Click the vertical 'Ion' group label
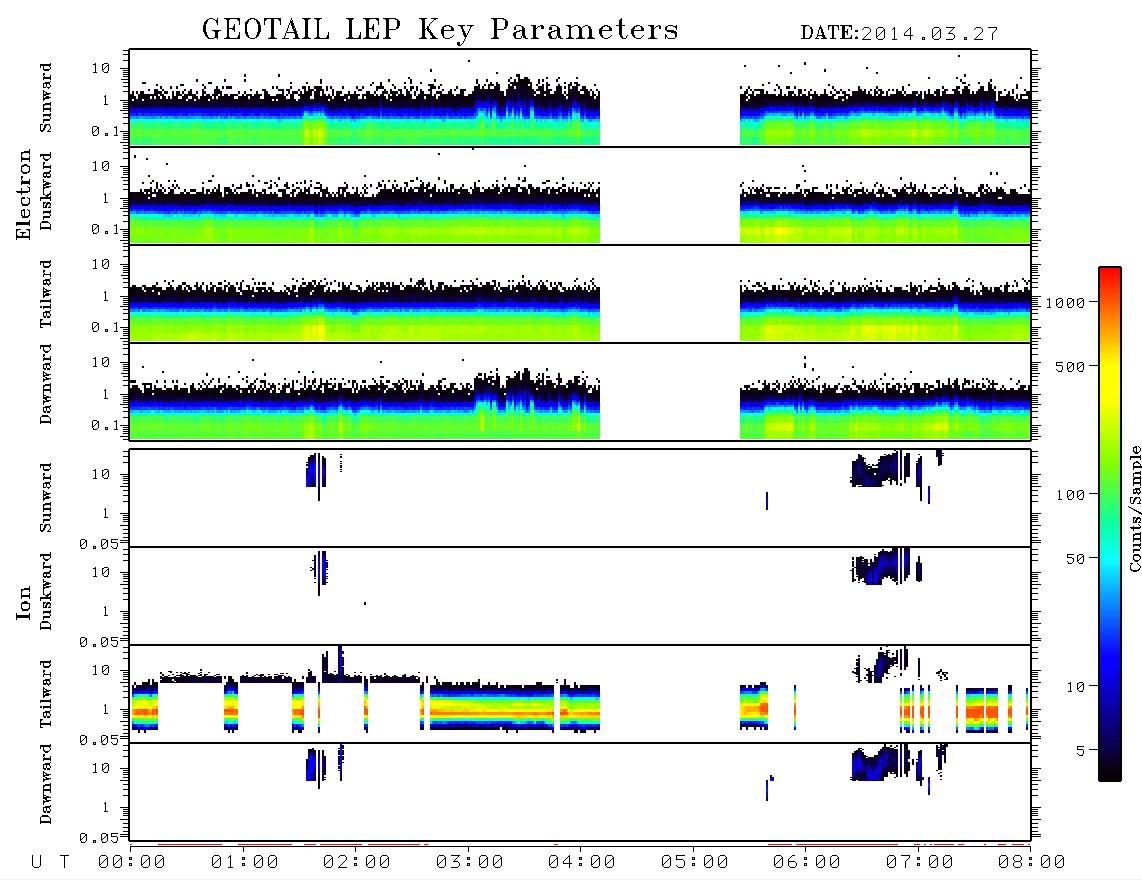Image resolution: width=1142 pixels, height=880 pixels. pyautogui.click(x=23, y=602)
